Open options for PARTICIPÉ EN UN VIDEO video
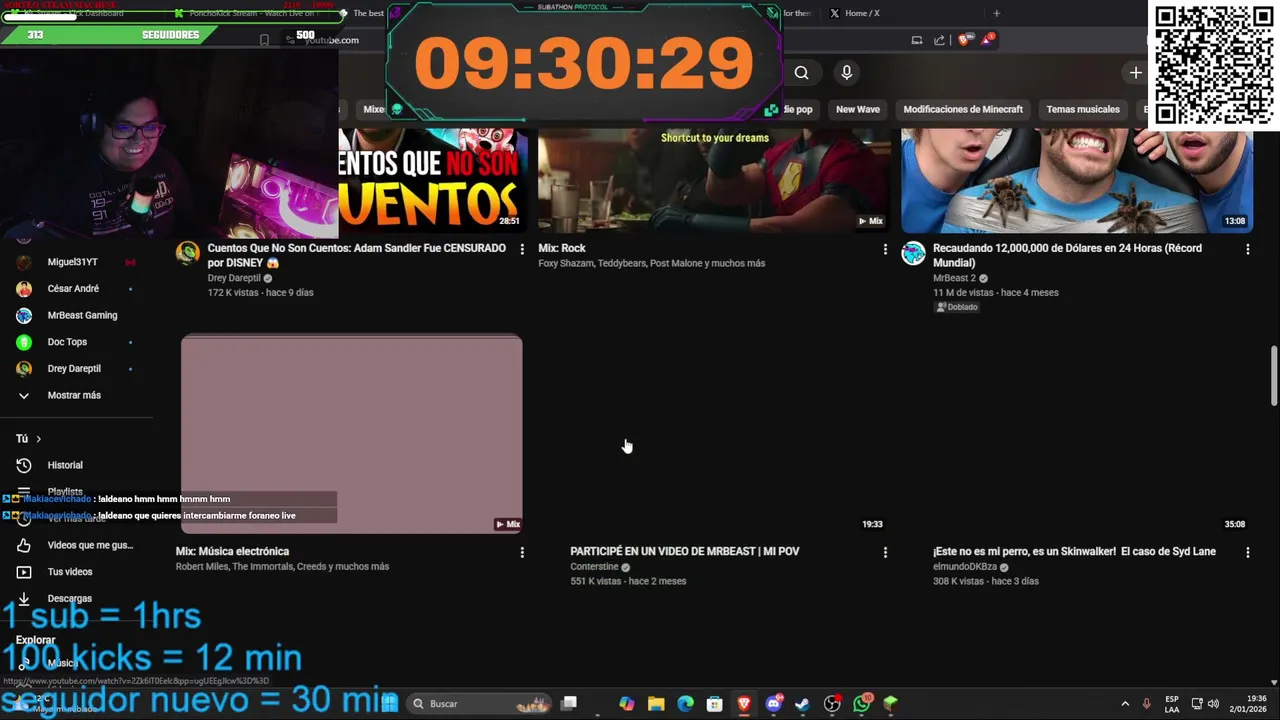The width and height of the screenshot is (1280, 720). [884, 552]
